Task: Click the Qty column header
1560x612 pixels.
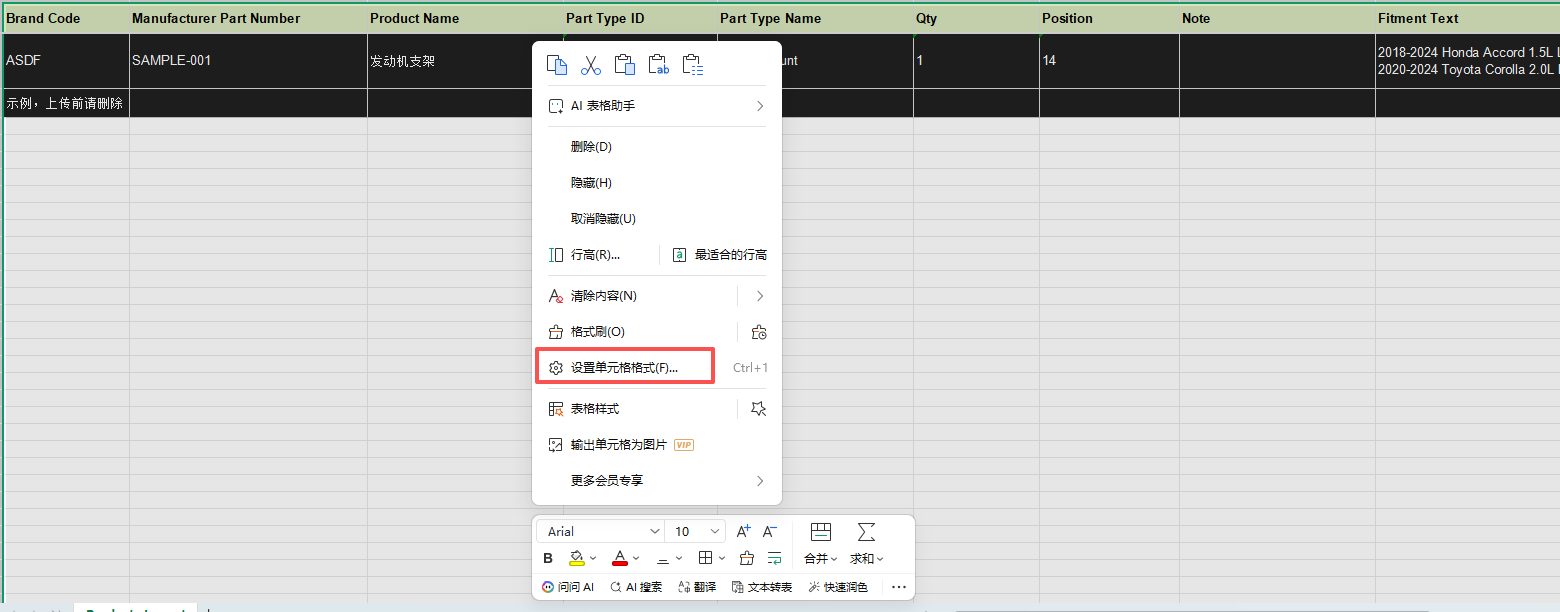Action: point(976,18)
